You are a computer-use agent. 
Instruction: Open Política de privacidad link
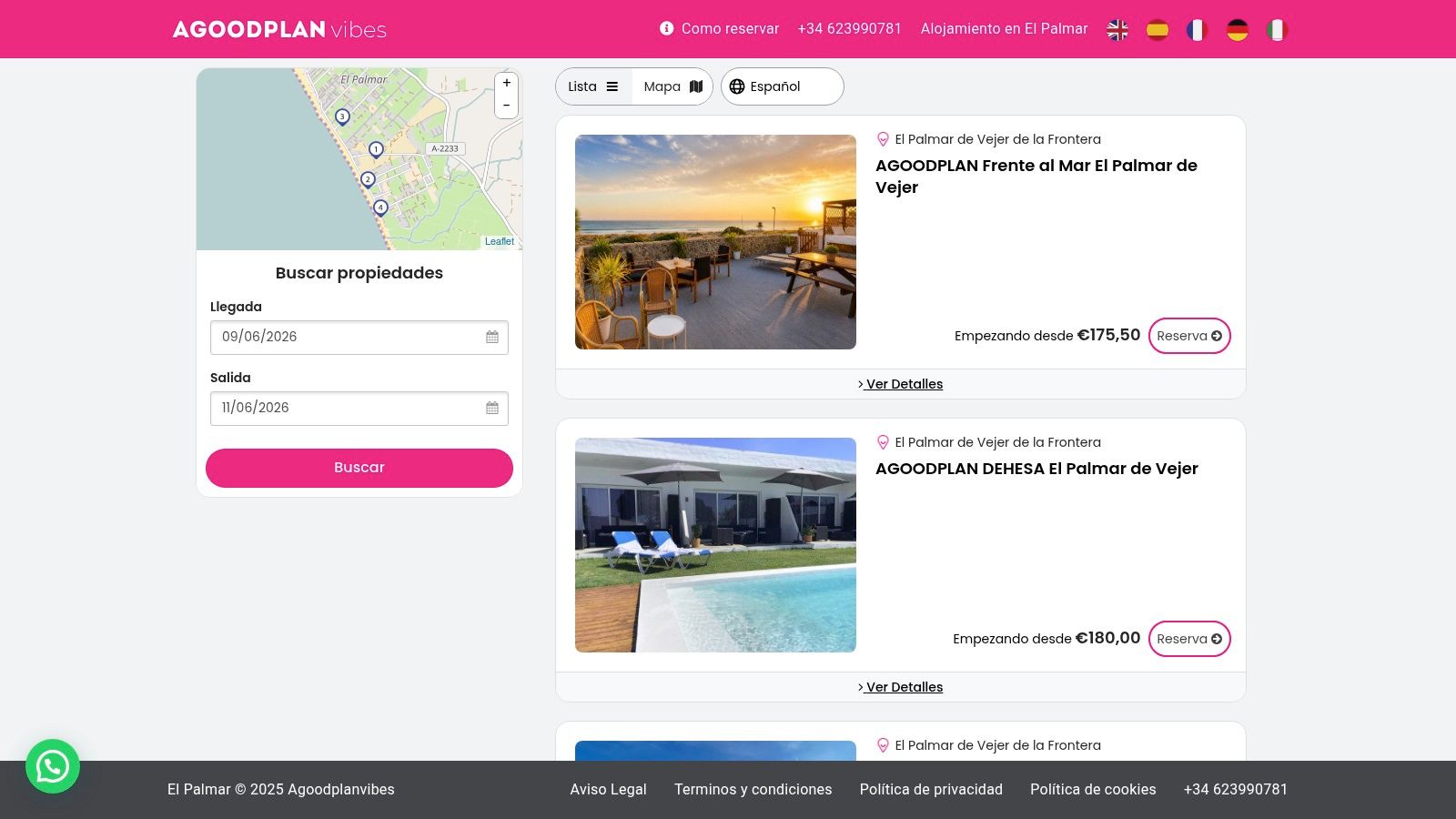pyautogui.click(x=931, y=790)
